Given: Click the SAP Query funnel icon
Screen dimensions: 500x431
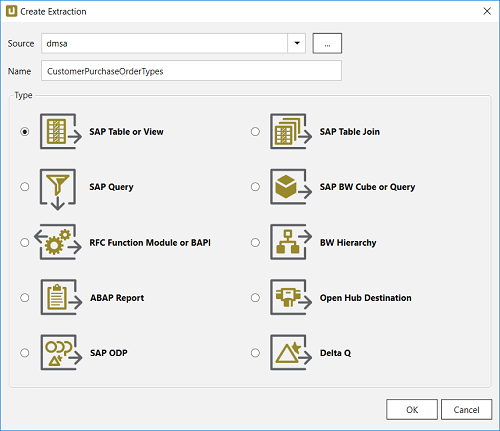Looking at the screenshot, I should click(x=58, y=189).
